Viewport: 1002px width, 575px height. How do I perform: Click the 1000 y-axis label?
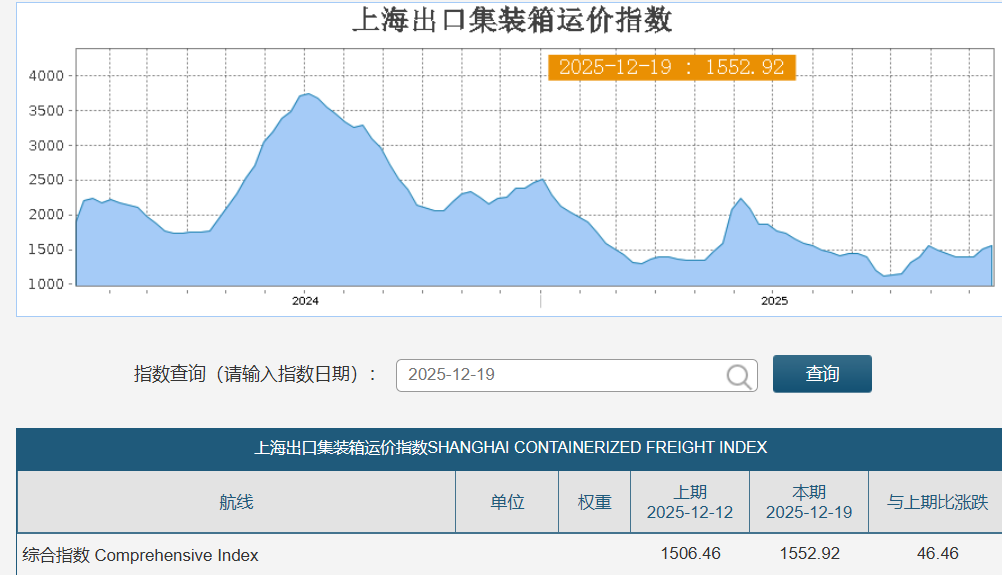point(47,284)
